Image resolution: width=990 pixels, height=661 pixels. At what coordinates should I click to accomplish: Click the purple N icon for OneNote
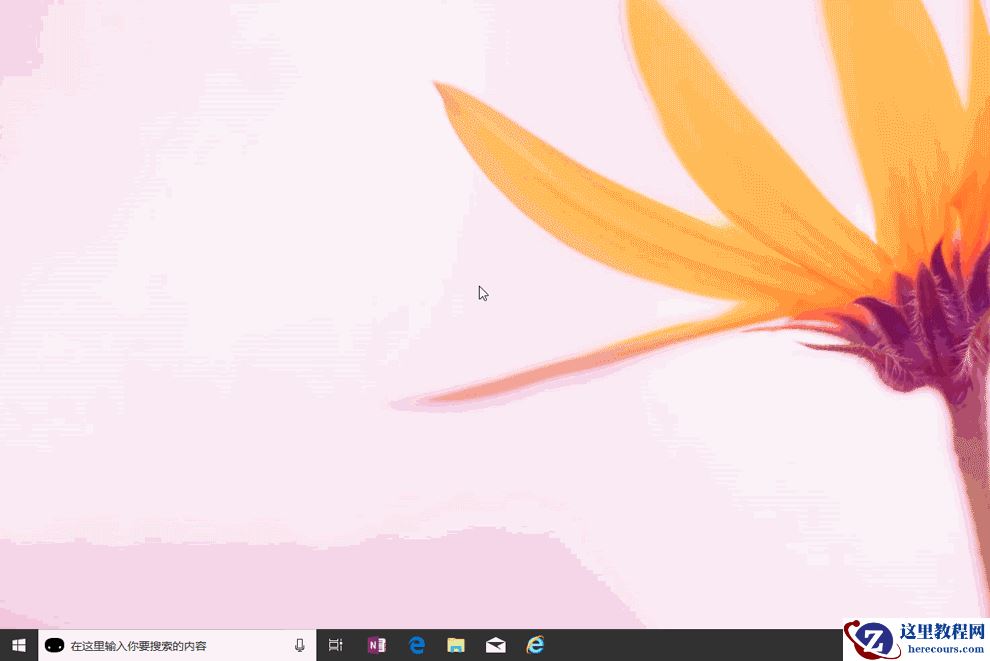tap(376, 645)
